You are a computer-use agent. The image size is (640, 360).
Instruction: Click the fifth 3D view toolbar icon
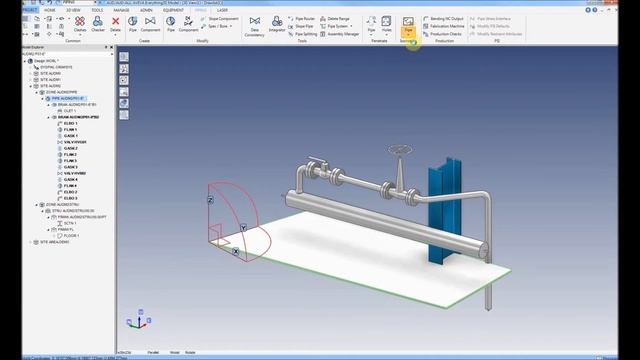click(124, 103)
